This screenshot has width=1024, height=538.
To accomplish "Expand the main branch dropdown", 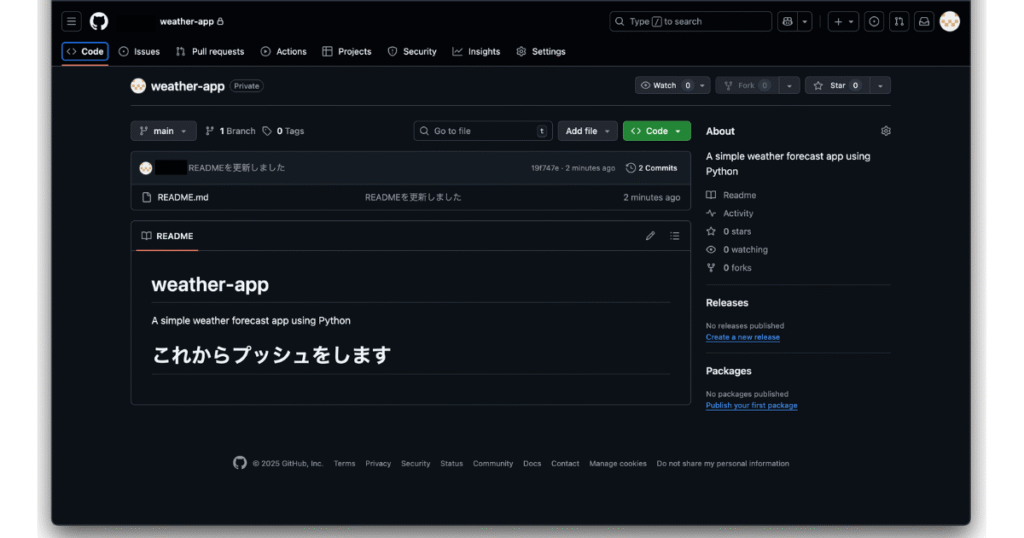I will tap(163, 131).
